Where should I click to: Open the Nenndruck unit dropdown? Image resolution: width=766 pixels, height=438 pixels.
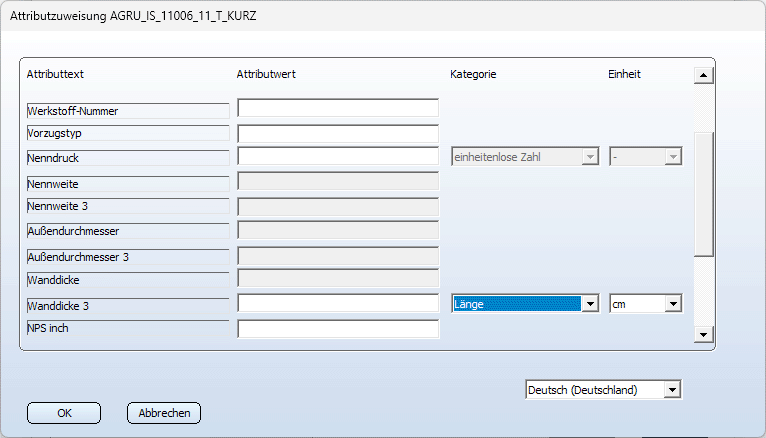pyautogui.click(x=673, y=157)
